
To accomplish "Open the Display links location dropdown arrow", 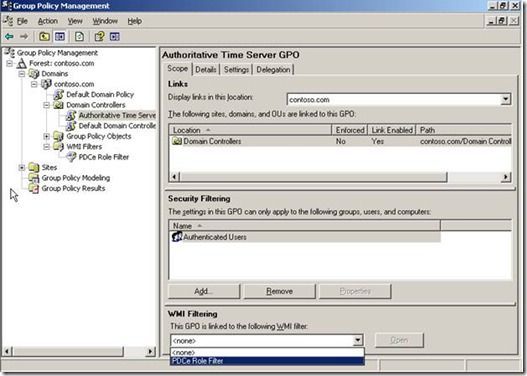I will pos(505,99).
